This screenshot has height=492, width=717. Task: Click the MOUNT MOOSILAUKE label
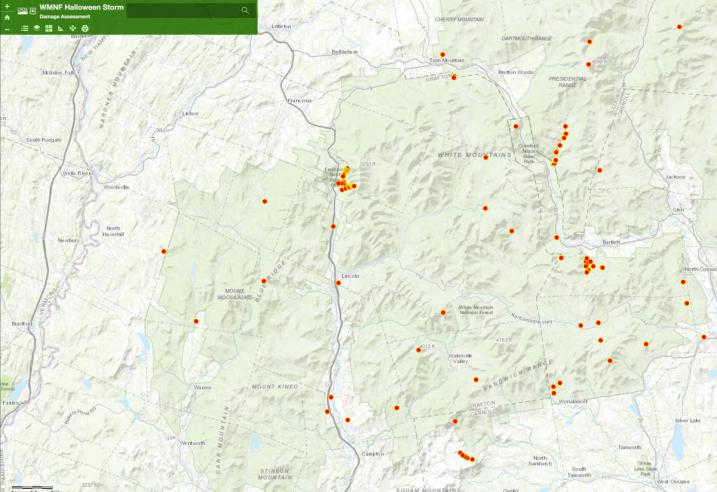click(x=235, y=294)
